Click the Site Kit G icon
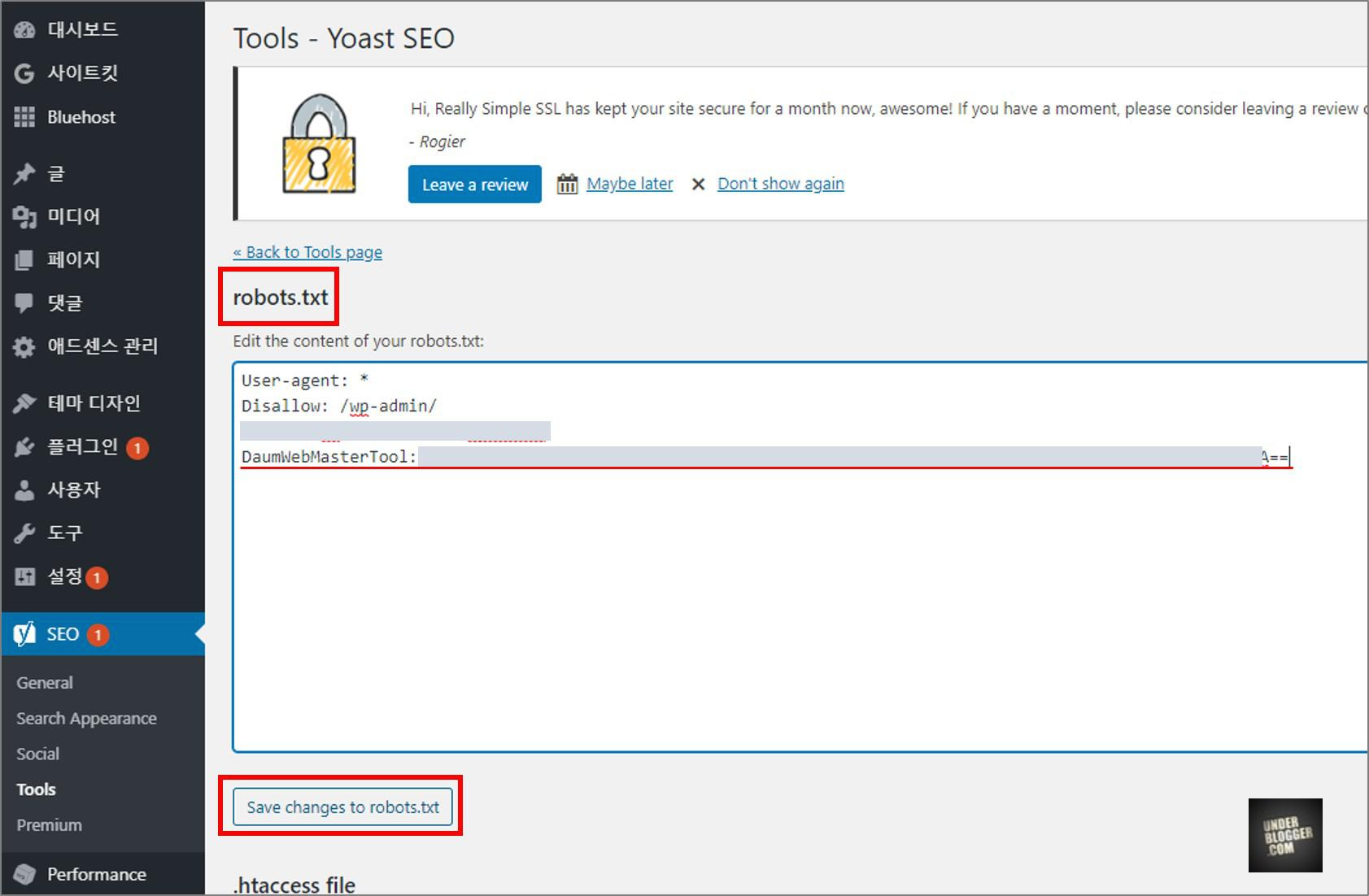 click(x=24, y=74)
